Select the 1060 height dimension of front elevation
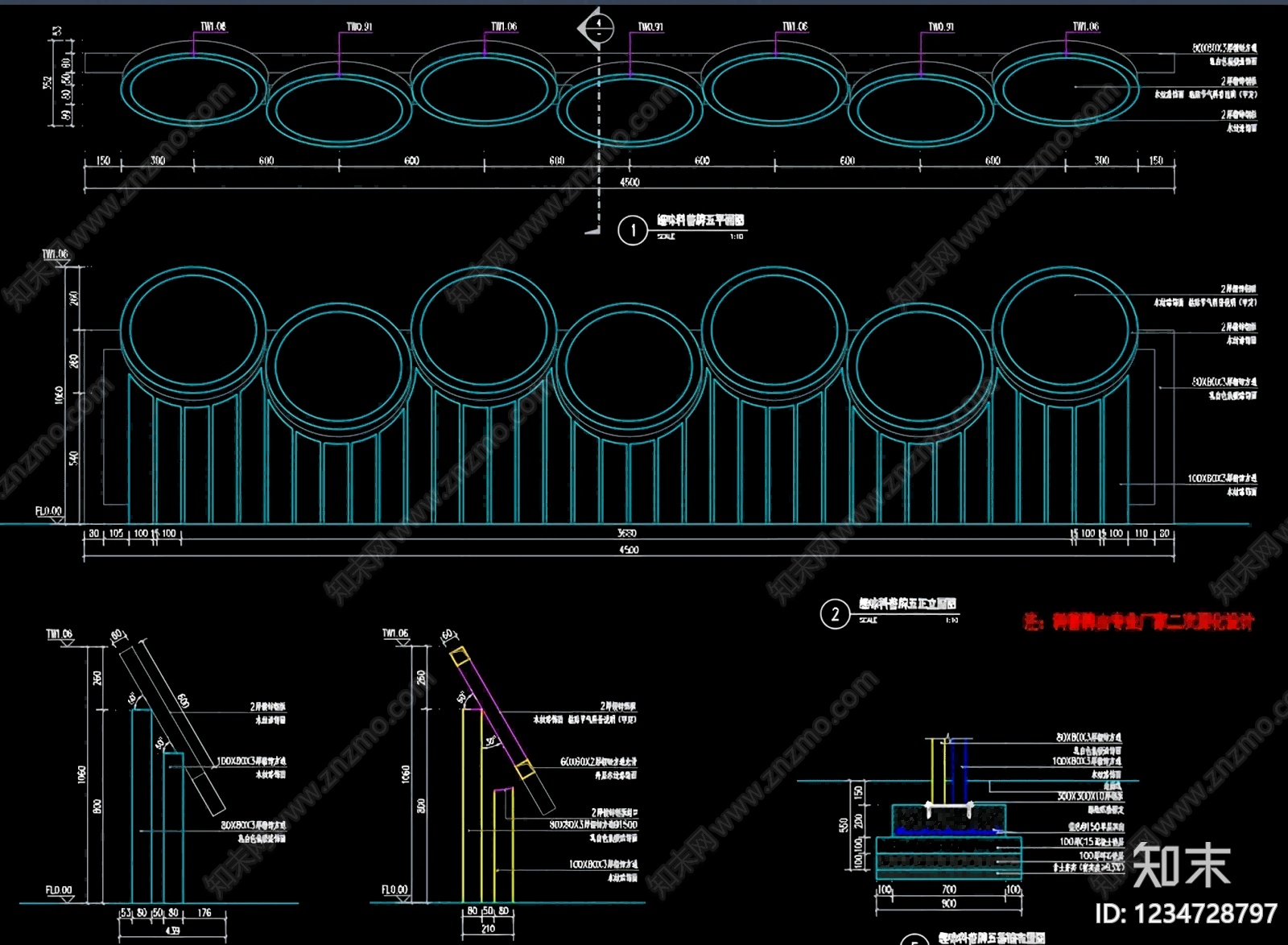This screenshot has height=945, width=1288. tap(59, 396)
